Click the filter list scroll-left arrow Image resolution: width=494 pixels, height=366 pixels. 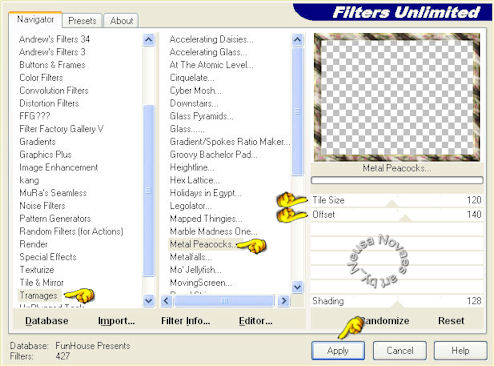point(166,301)
